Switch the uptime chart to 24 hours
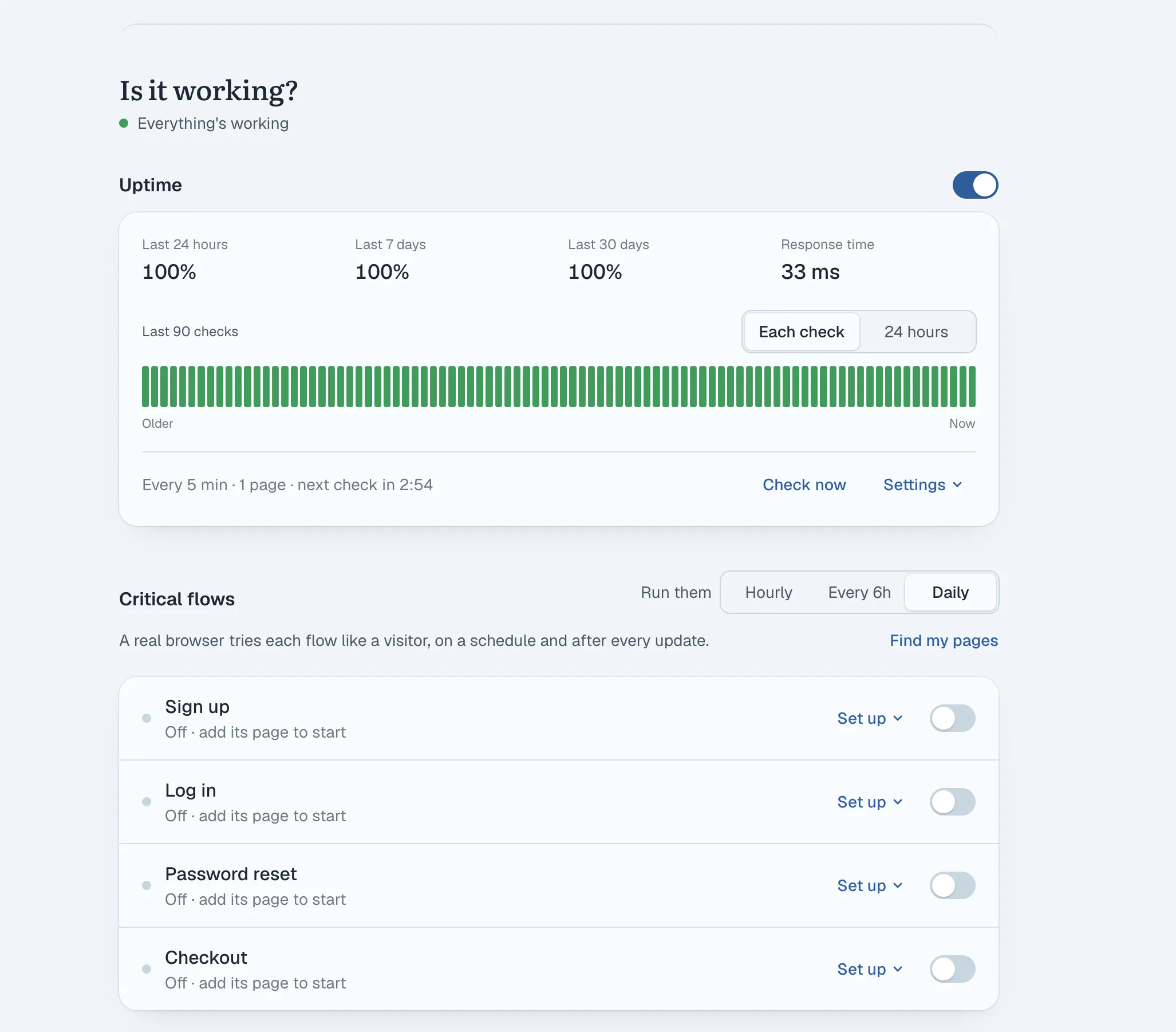1176x1032 pixels. click(916, 332)
